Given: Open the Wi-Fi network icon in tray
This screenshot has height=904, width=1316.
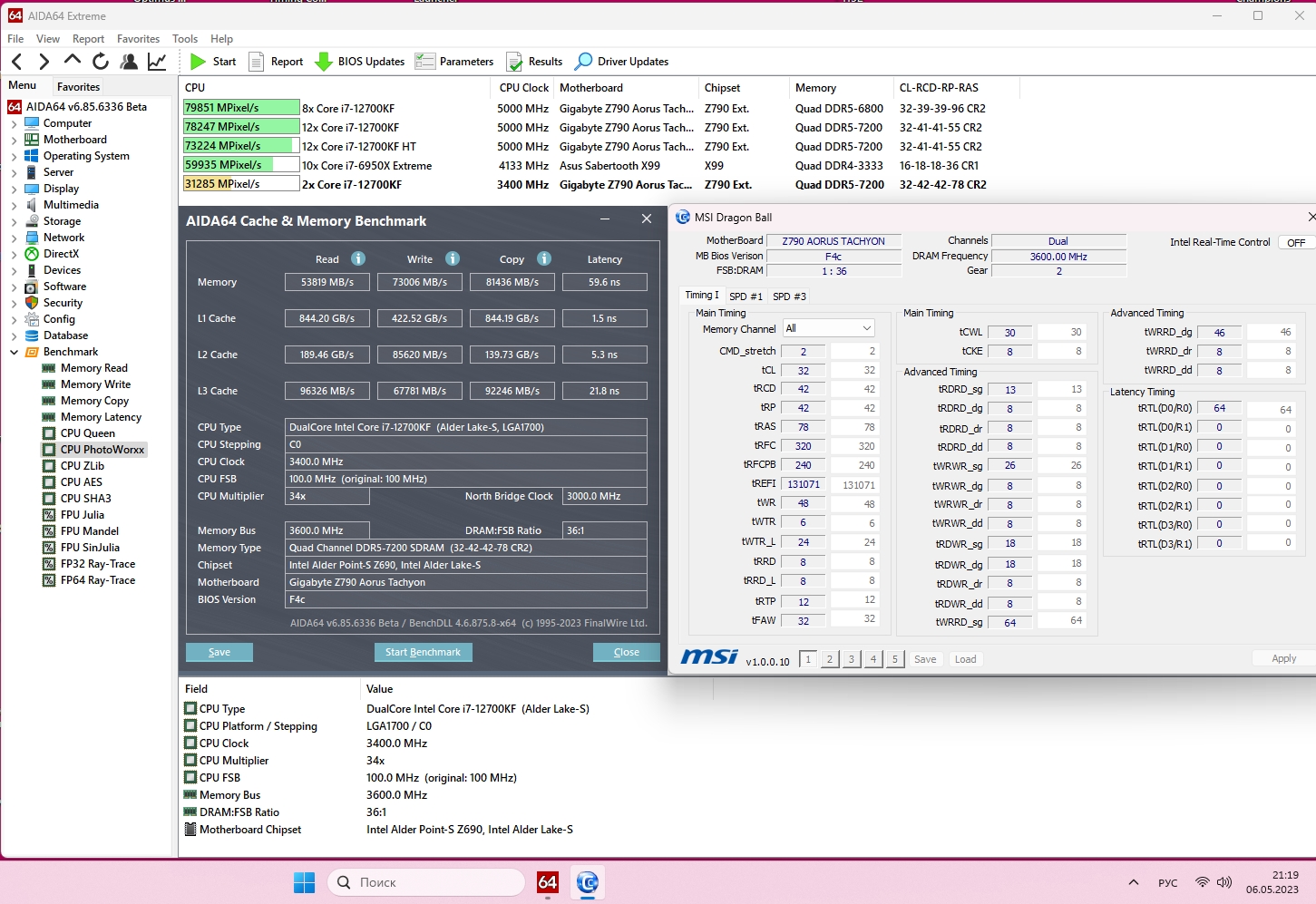Looking at the screenshot, I should (1203, 882).
